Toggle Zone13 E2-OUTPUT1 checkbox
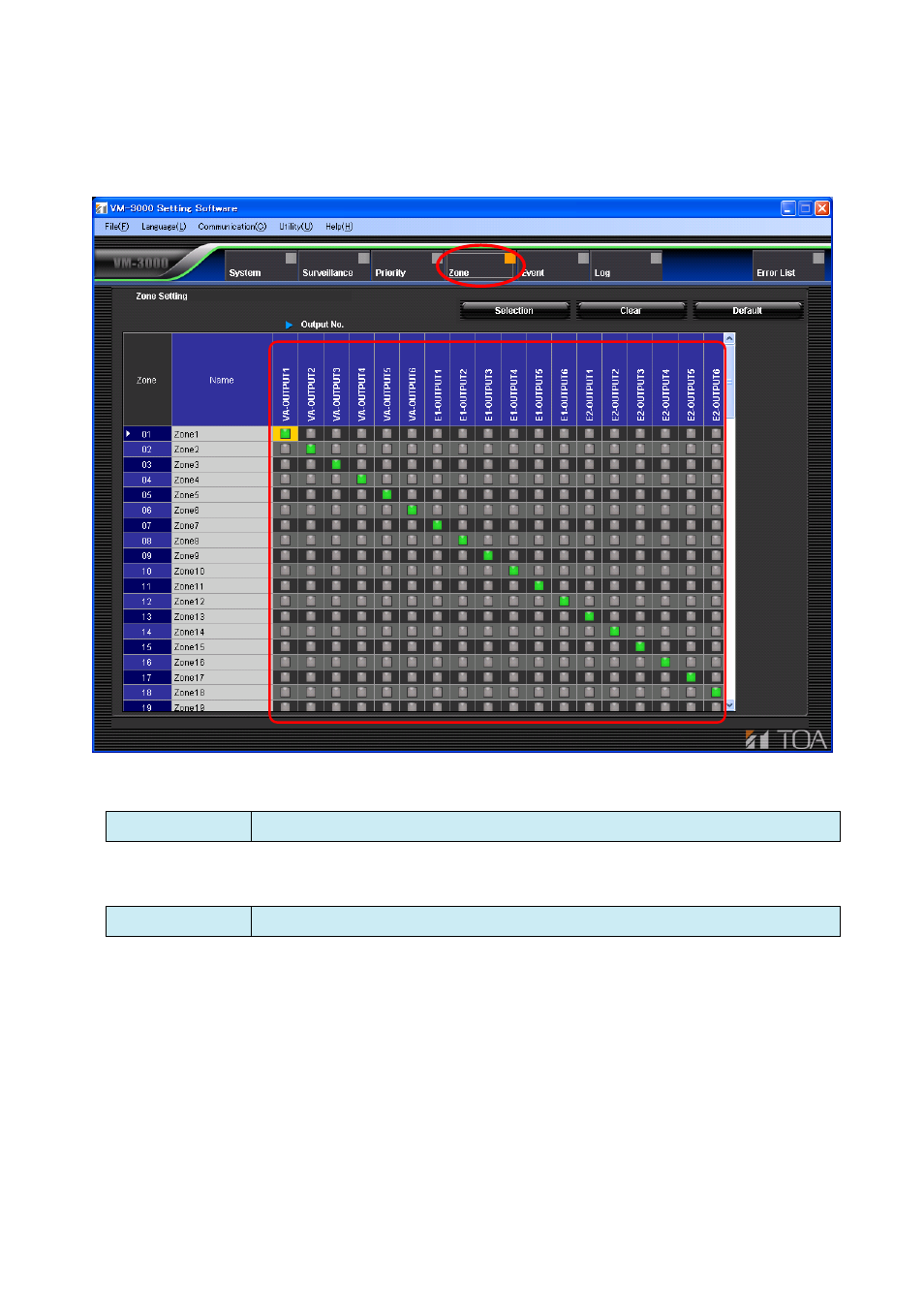 click(589, 616)
